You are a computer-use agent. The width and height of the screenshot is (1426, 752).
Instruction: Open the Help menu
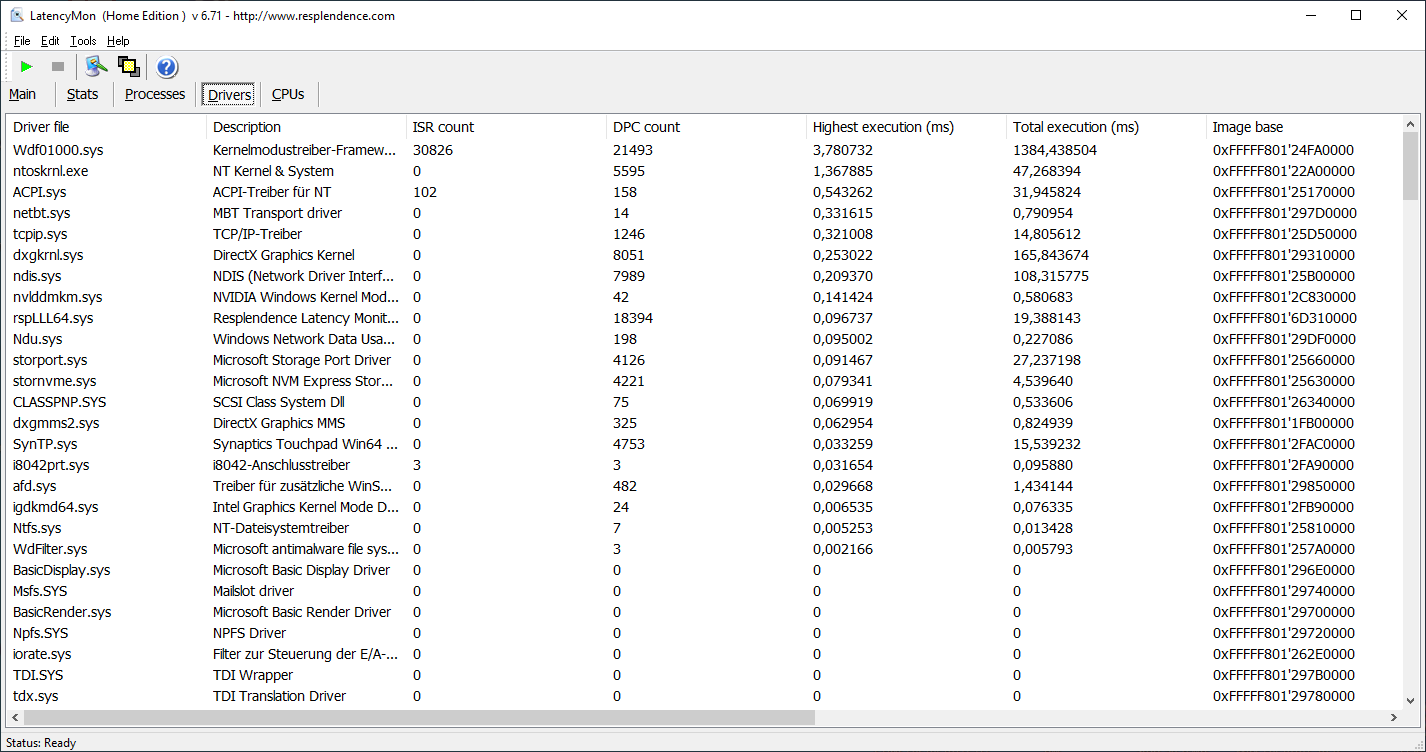pos(118,41)
